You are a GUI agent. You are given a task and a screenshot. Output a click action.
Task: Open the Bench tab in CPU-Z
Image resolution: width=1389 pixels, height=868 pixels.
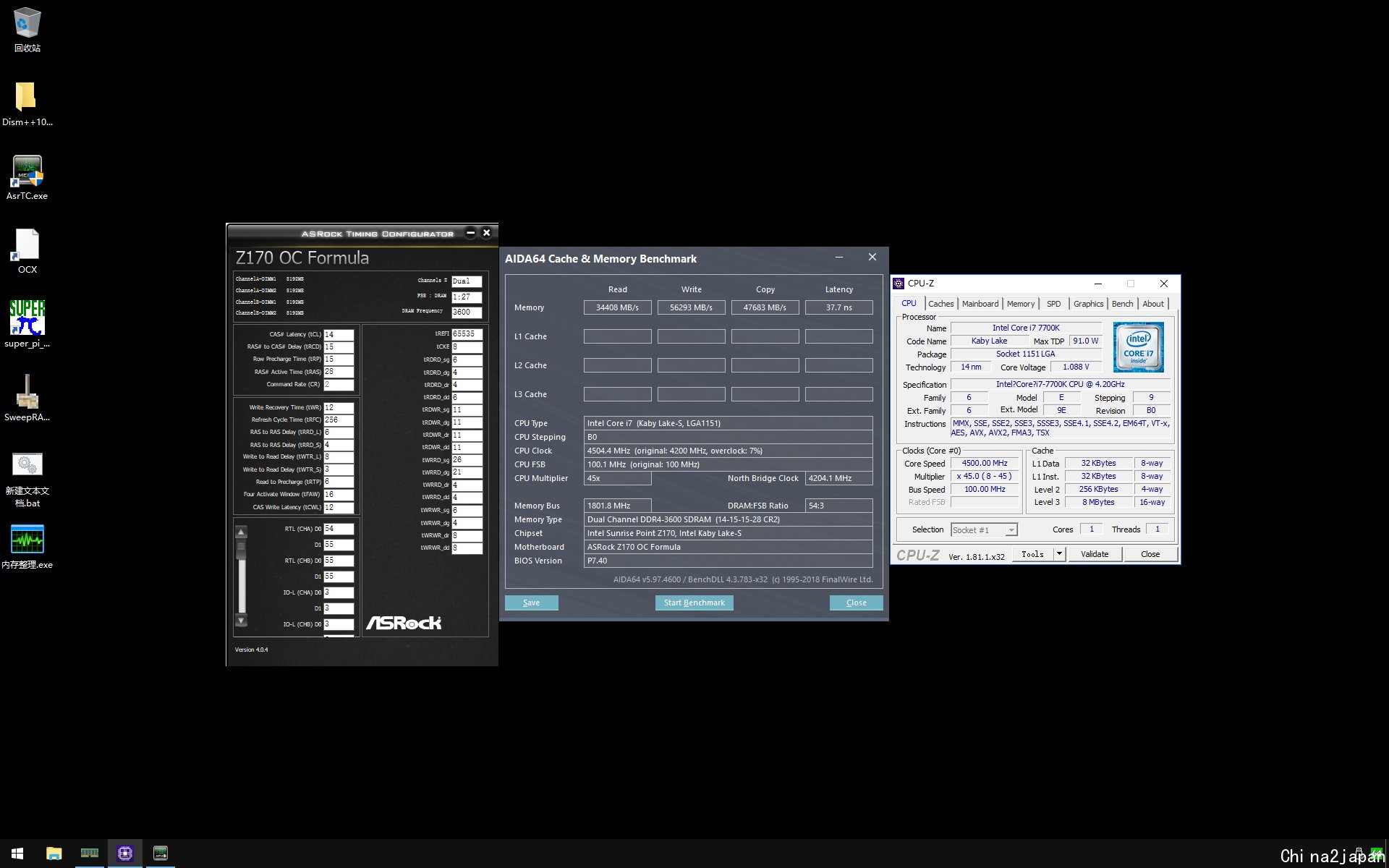[1122, 304]
